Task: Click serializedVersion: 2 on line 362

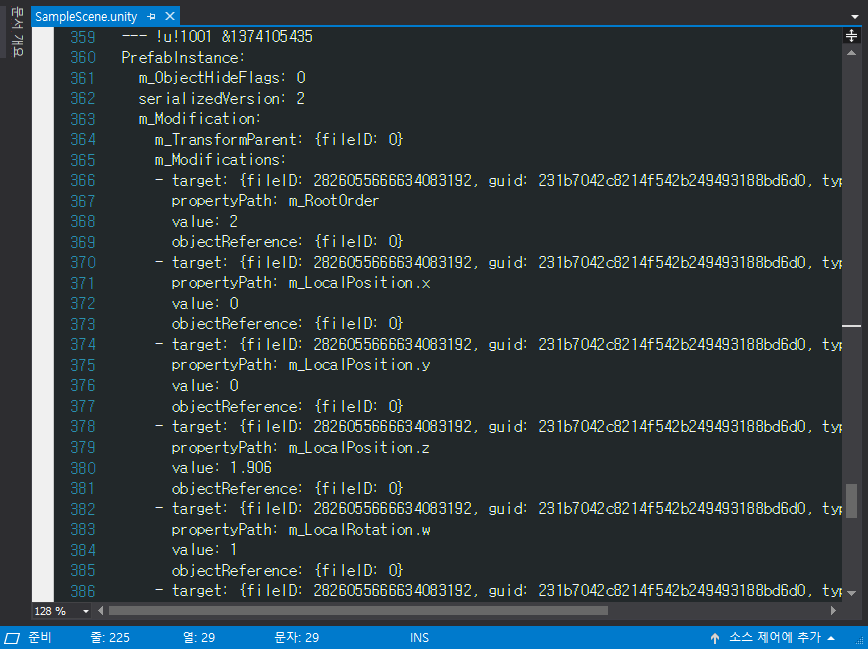Action: [221, 99]
